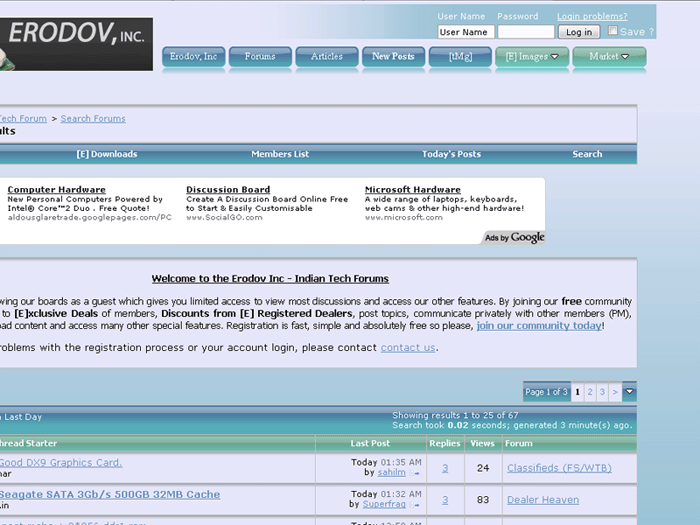
Task: Click Today's Posts in the menu bar
Action: coord(451,154)
